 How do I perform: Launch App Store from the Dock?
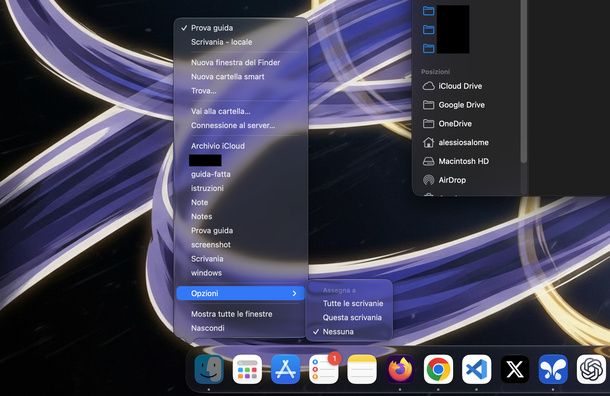(285, 369)
